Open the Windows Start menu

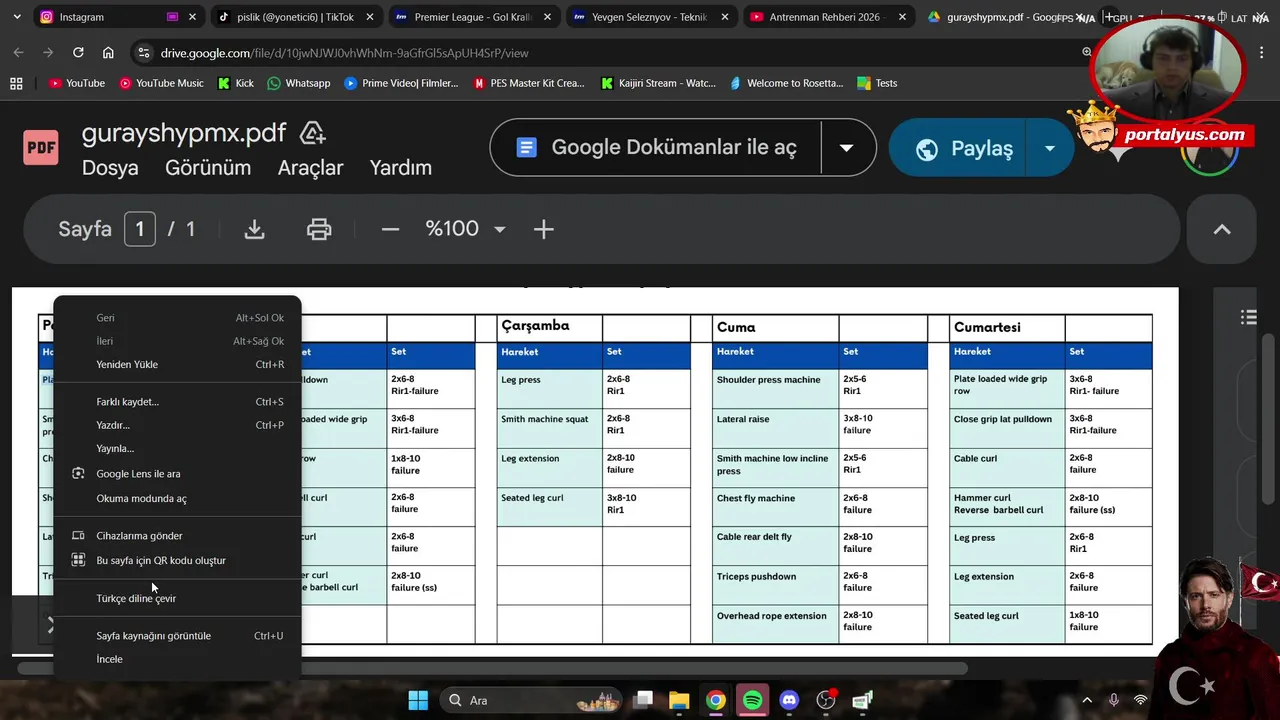[418, 700]
